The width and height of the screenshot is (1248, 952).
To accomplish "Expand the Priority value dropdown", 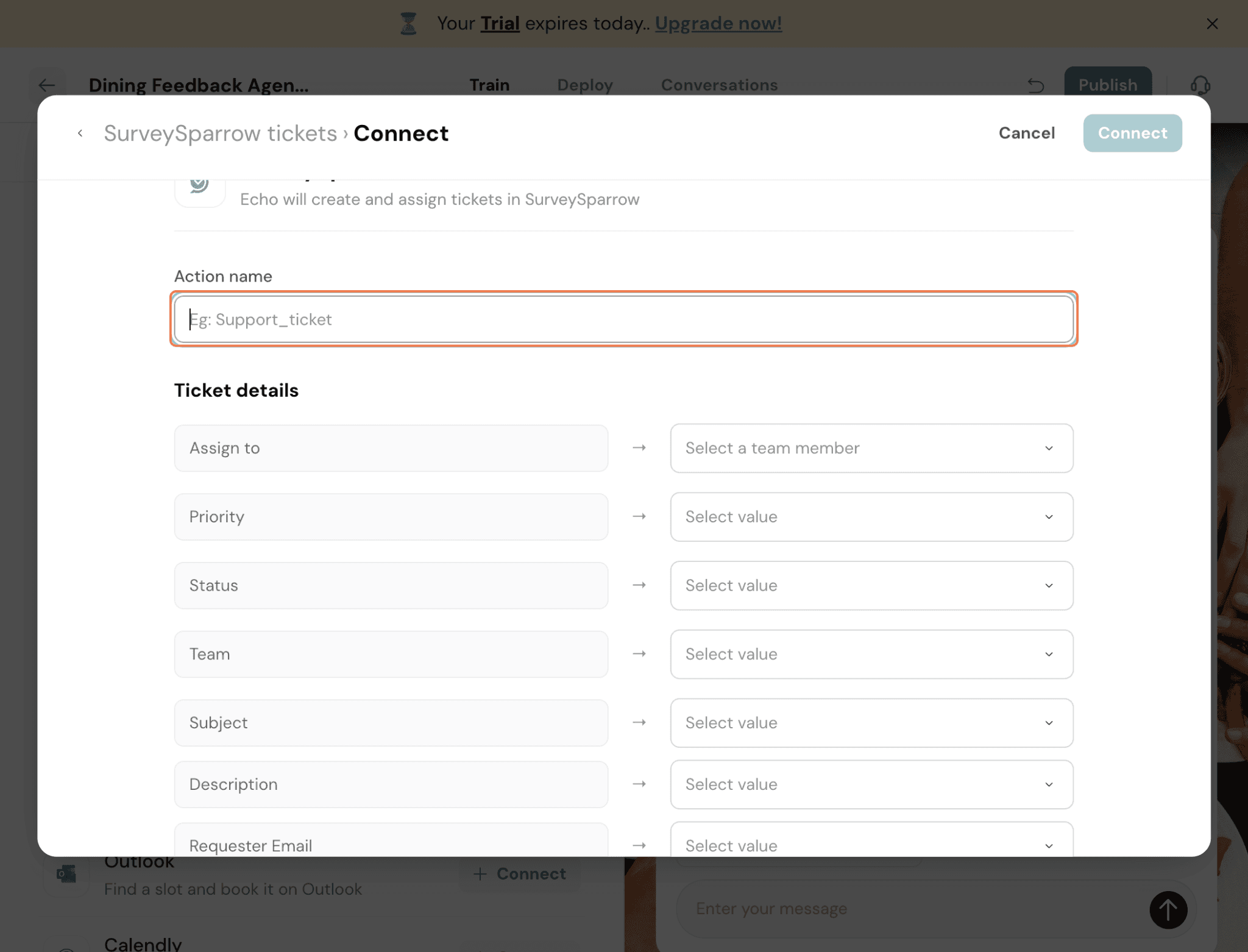I will (x=871, y=517).
